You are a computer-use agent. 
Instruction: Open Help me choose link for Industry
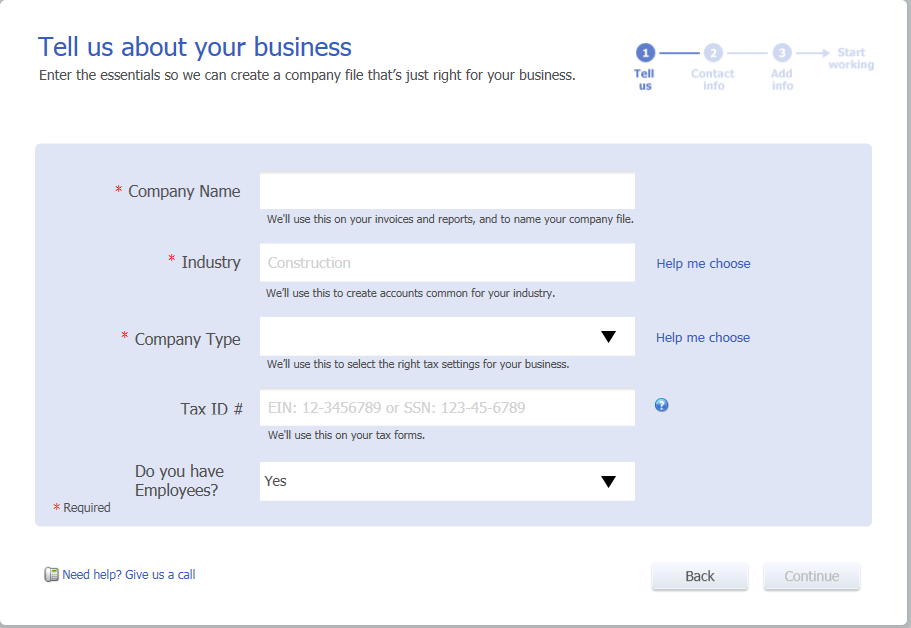click(x=703, y=264)
